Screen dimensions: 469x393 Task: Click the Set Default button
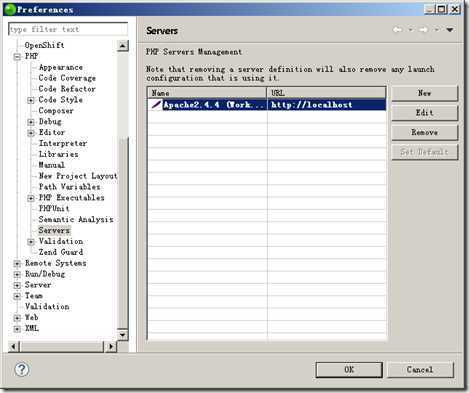click(425, 152)
